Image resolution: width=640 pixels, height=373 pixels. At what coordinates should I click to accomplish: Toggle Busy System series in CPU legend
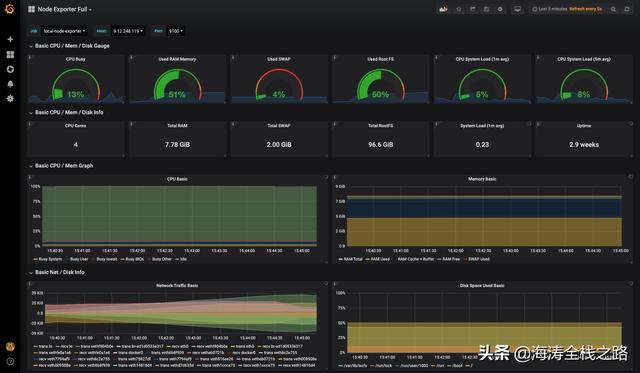[x=47, y=259]
